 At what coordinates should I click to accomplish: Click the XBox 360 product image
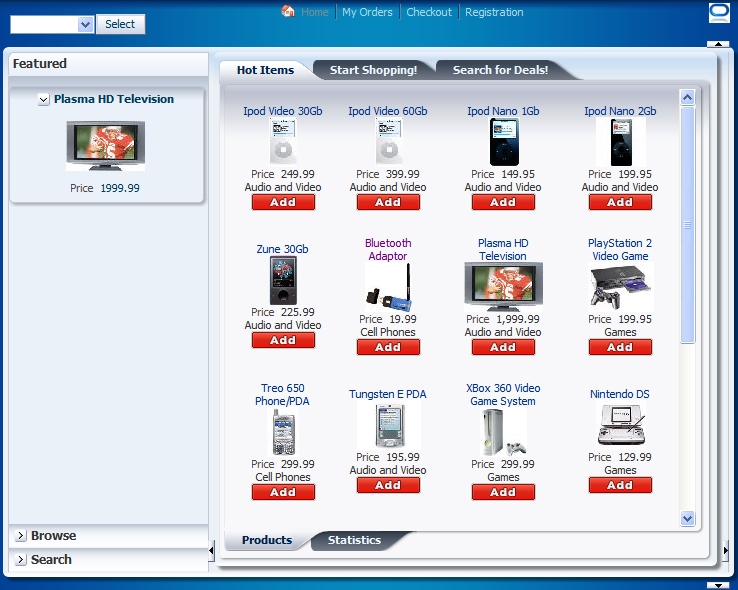point(503,432)
